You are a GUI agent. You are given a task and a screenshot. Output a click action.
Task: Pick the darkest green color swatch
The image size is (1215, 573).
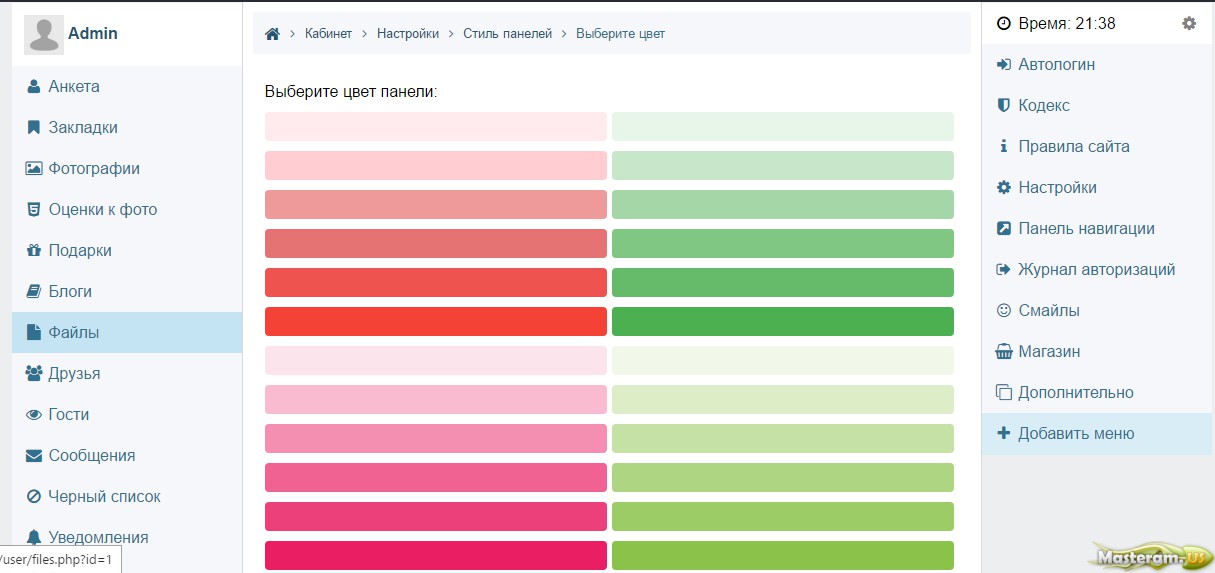tap(783, 321)
